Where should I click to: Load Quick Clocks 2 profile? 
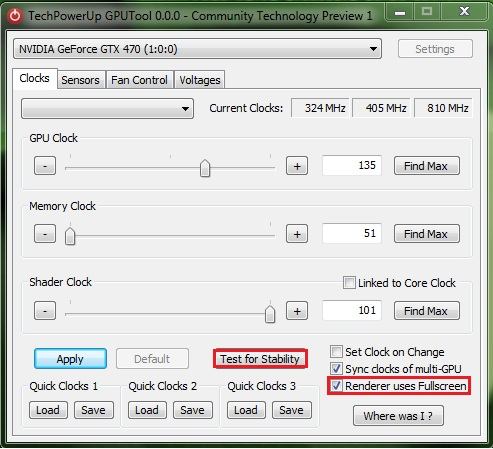[x=147, y=410]
